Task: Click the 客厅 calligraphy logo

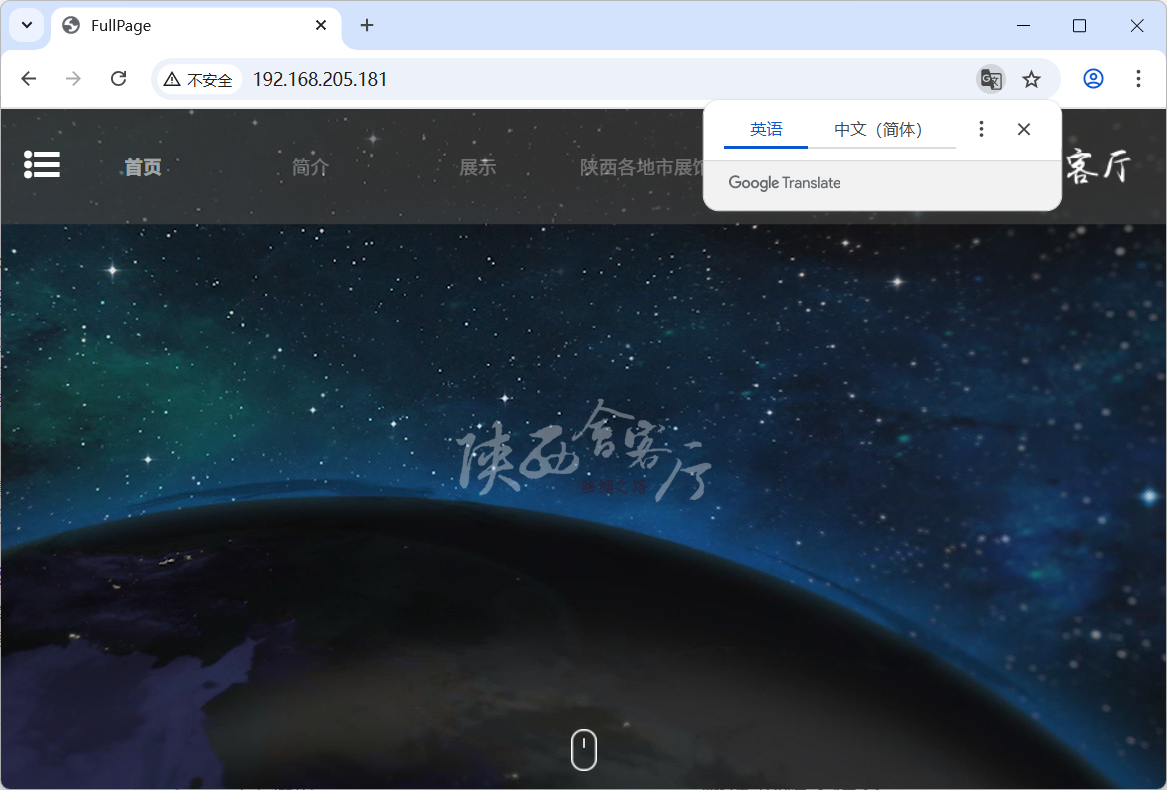Action: [1098, 165]
